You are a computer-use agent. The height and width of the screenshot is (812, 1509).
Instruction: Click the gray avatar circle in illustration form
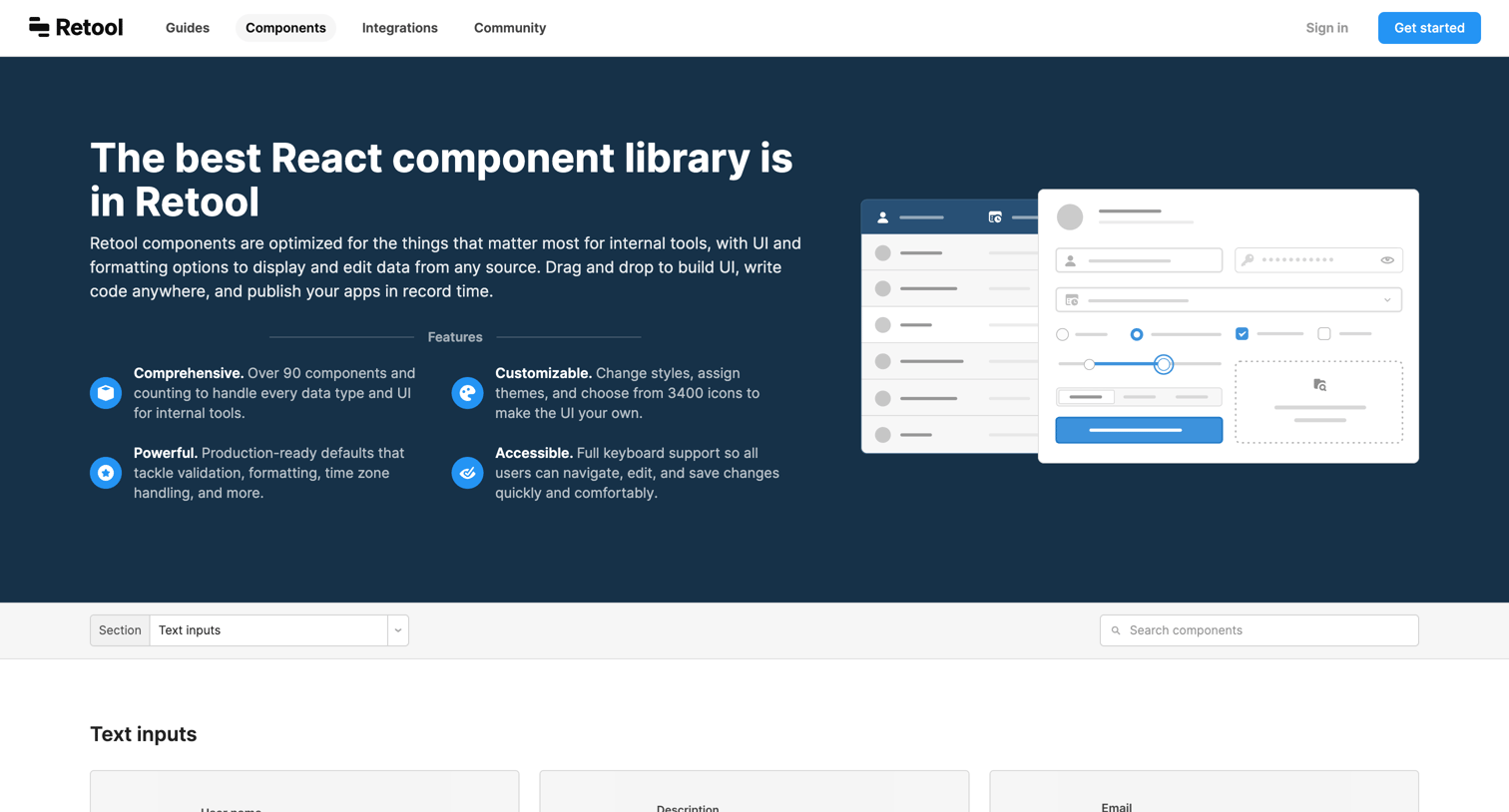coord(1070,216)
